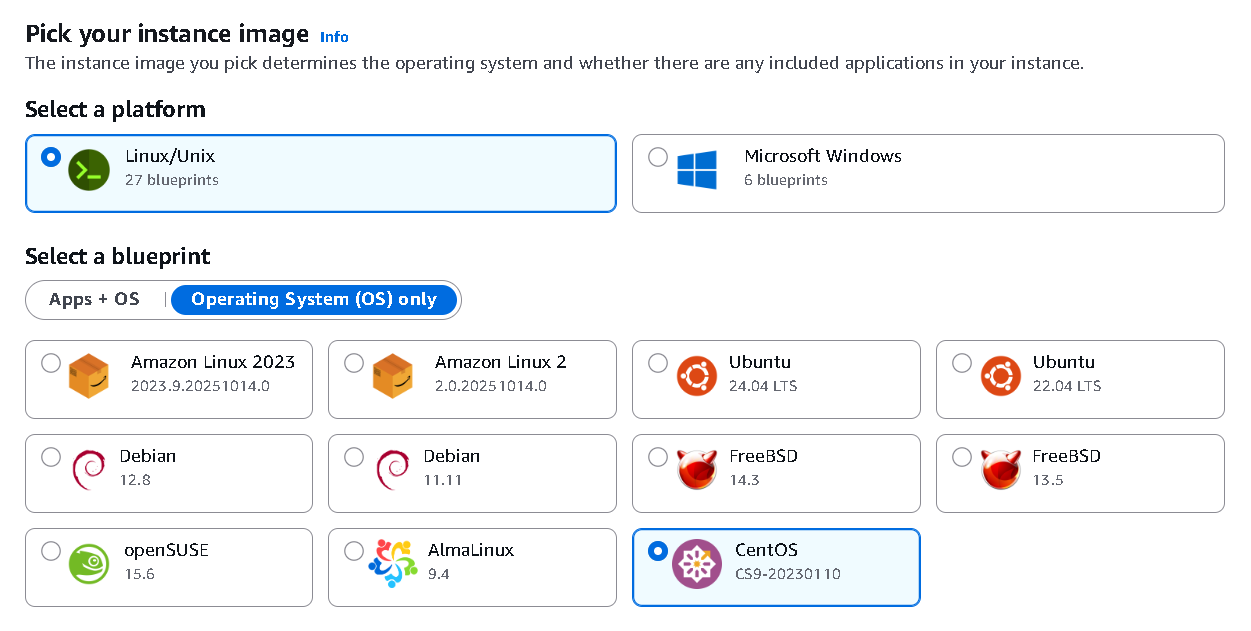Click the Debian 12.8 swirl icon

coord(89,470)
